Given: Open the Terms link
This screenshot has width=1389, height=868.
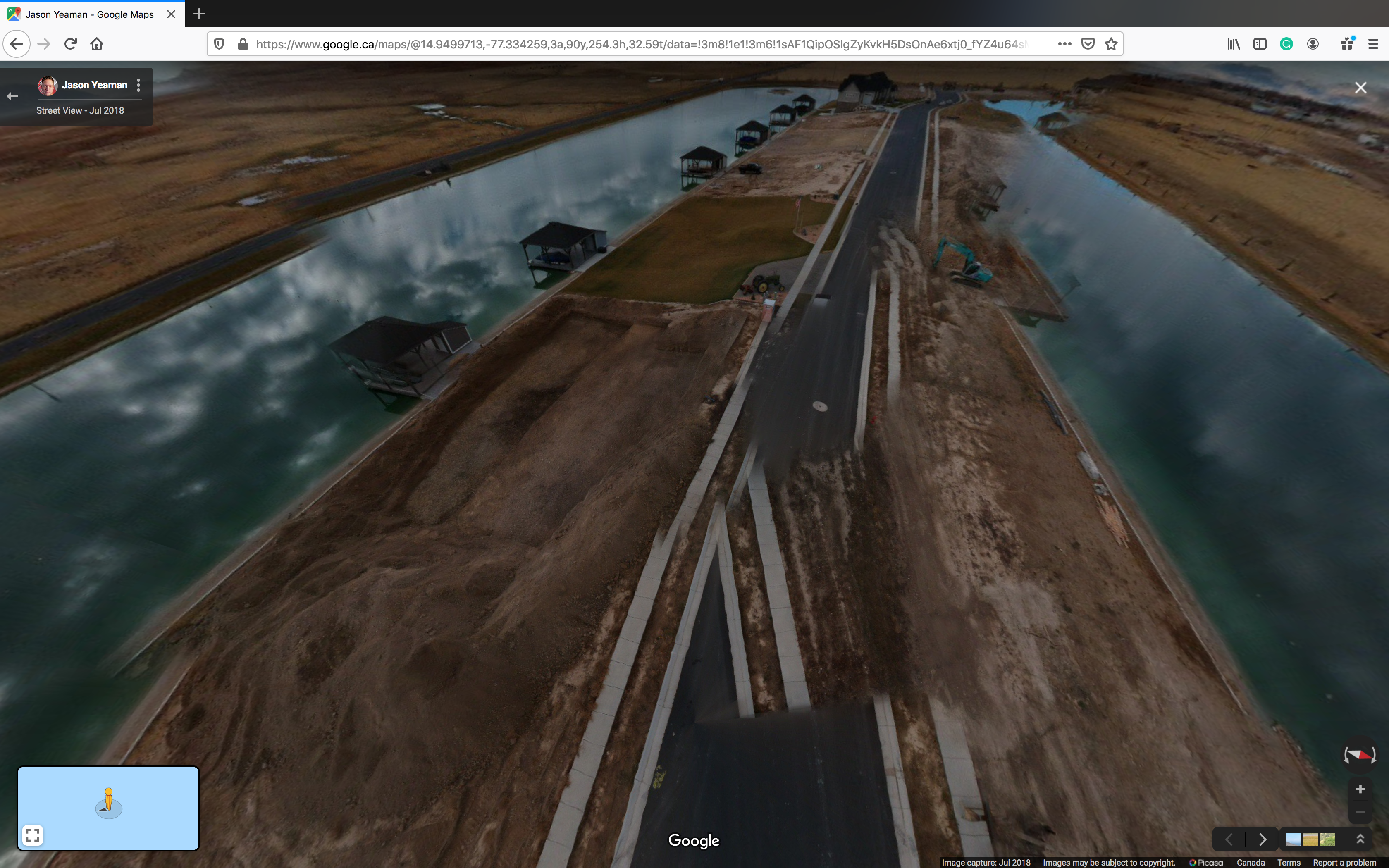Looking at the screenshot, I should 1289,862.
